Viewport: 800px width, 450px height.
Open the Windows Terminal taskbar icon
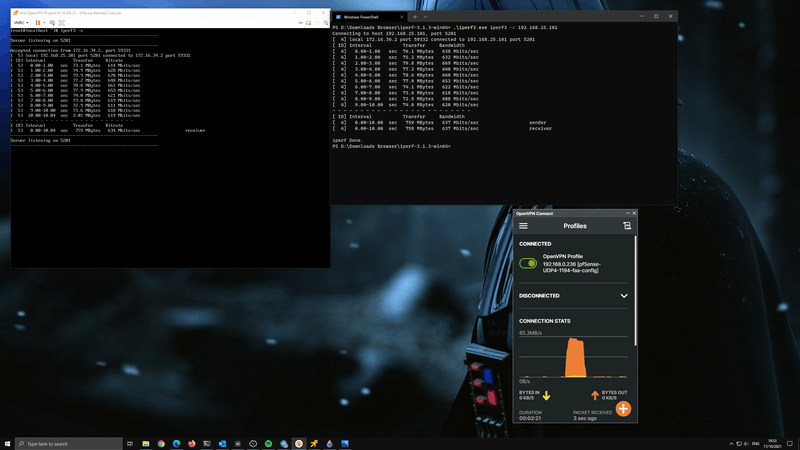(207, 443)
